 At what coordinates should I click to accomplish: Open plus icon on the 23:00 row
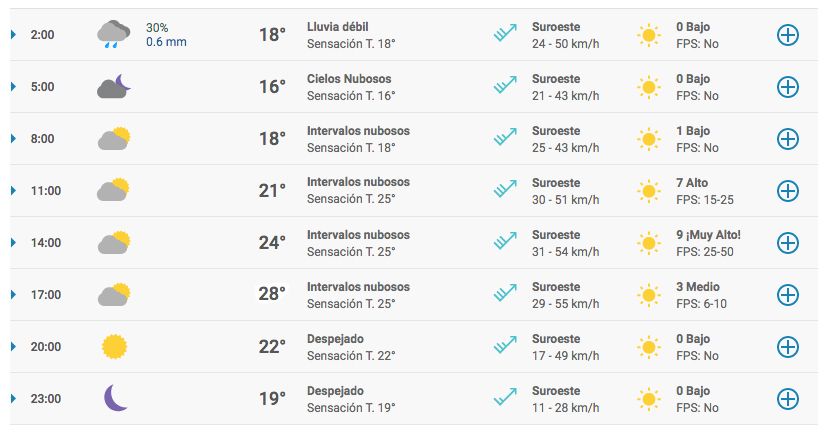click(x=788, y=399)
